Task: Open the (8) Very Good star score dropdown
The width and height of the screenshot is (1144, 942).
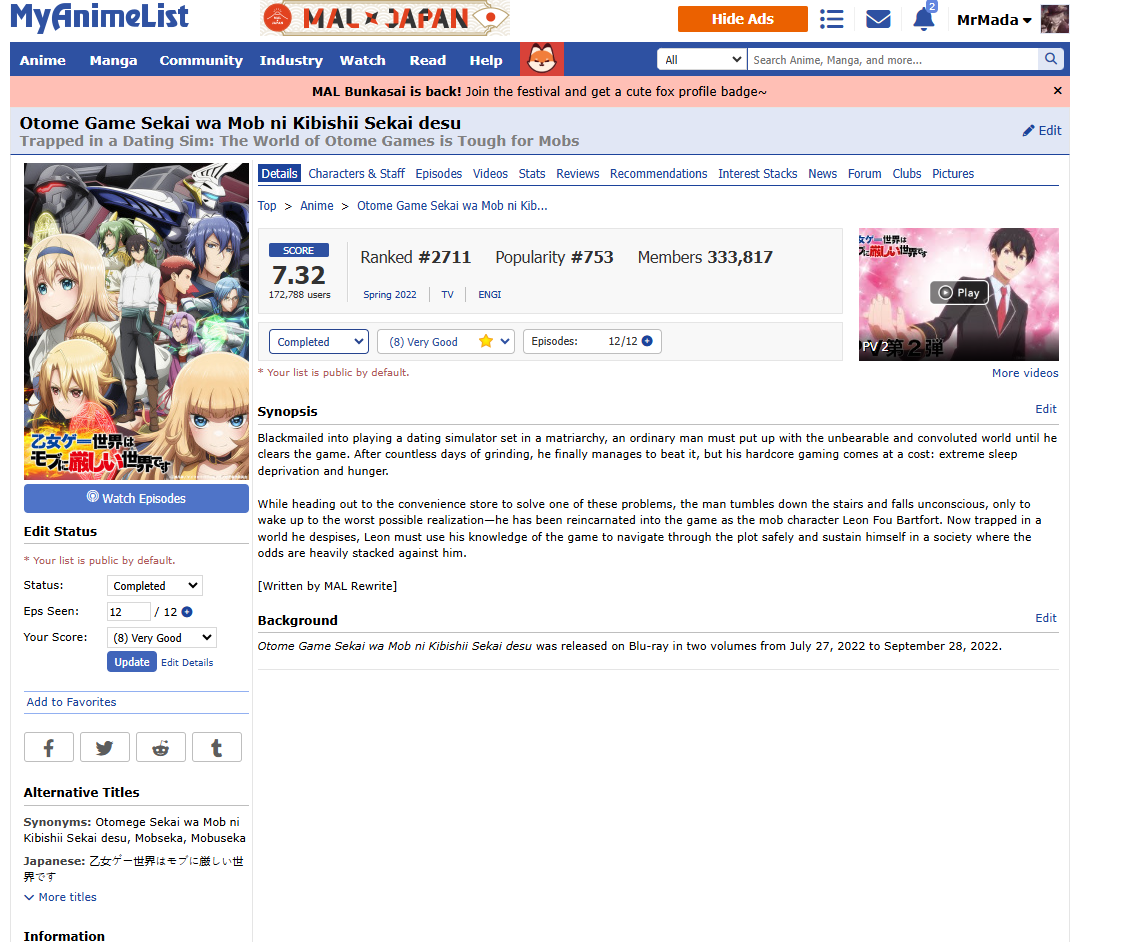Action: pyautogui.click(x=446, y=341)
